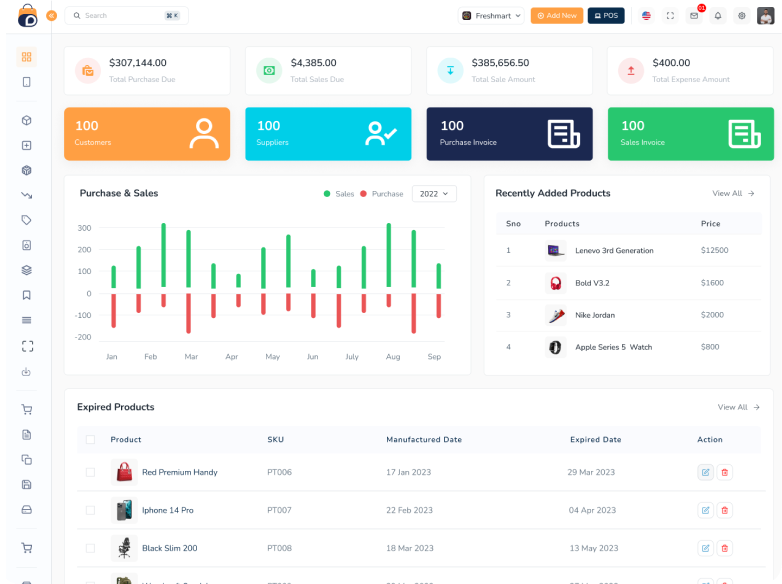Open the upper shopping cart icon in sidebar
Screen dimensions: 782x584
click(x=27, y=409)
